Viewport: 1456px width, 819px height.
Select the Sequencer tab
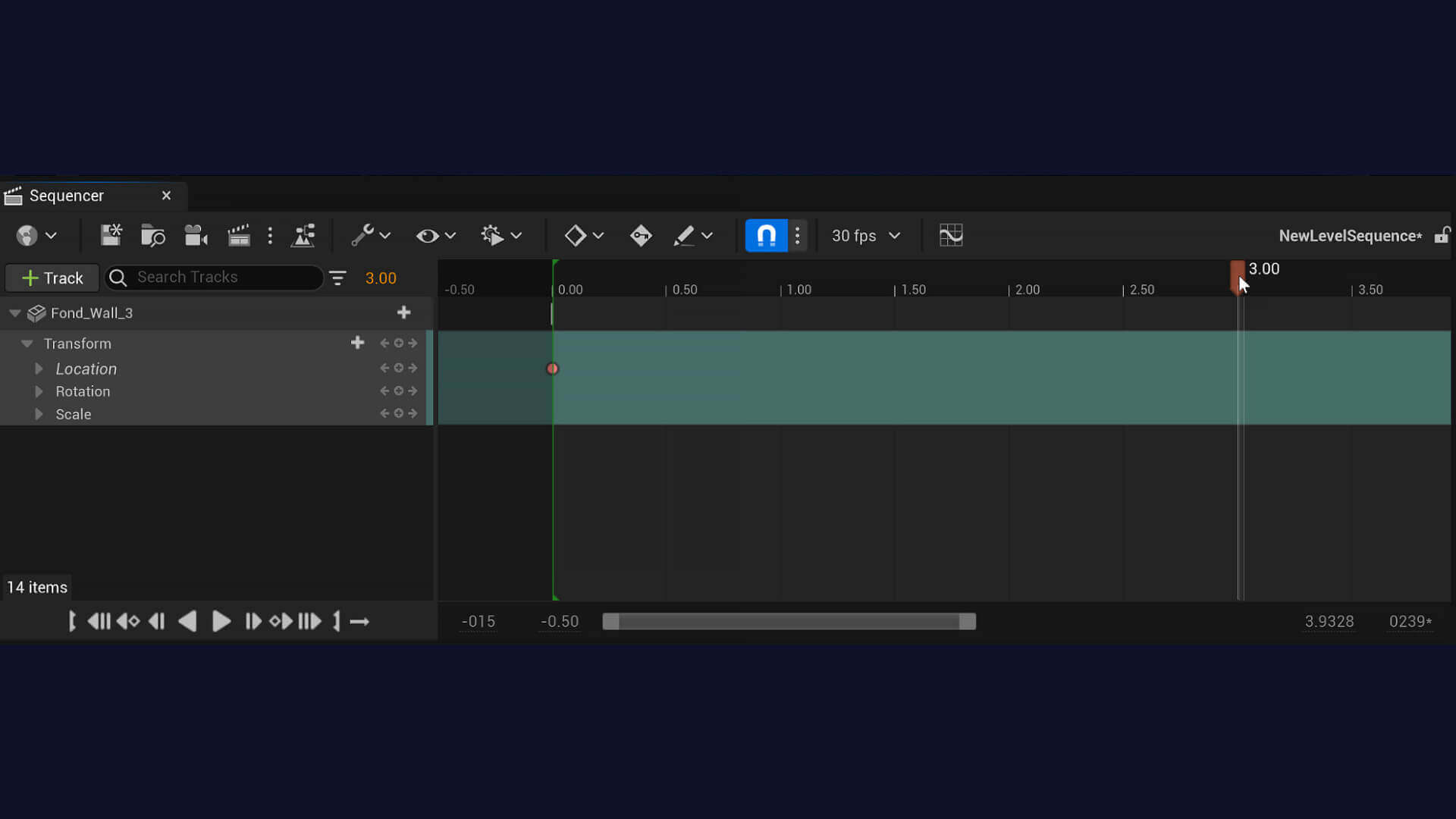(x=67, y=196)
